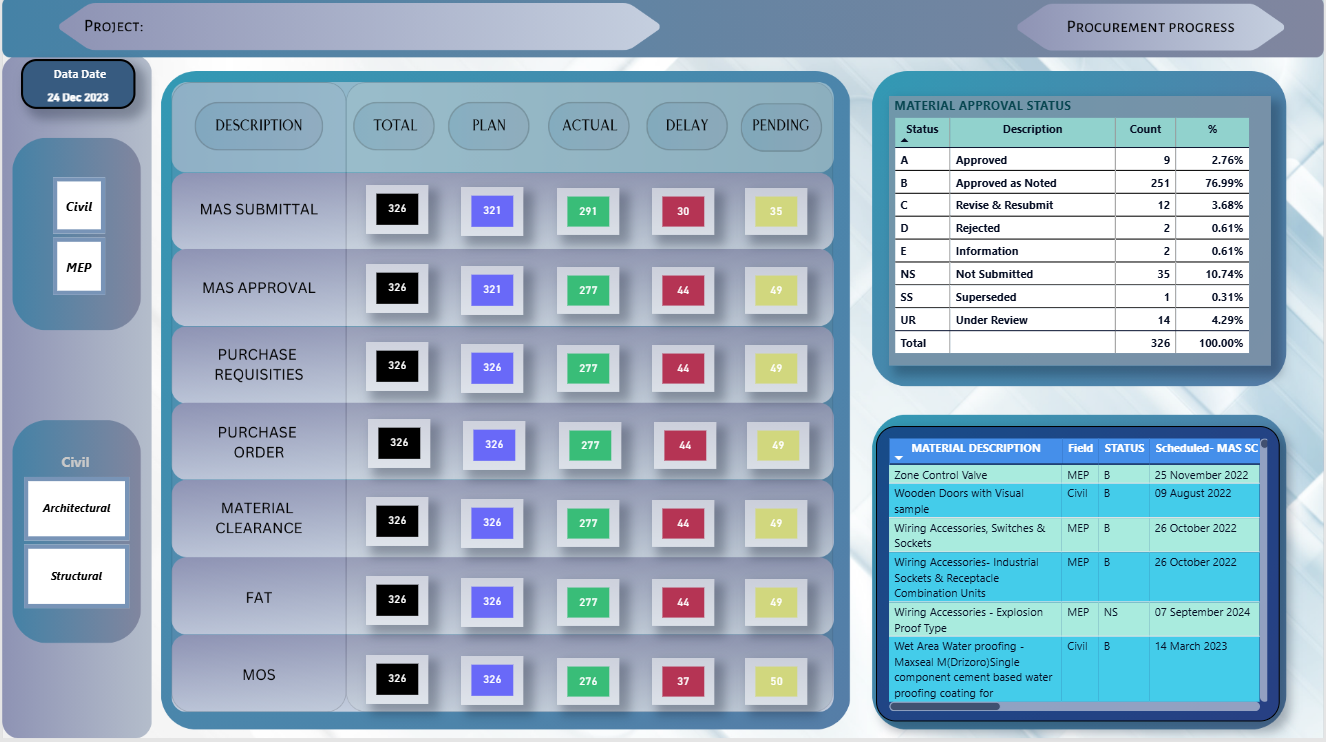Viewport: 1326px width, 742px height.
Task: Select the MAS Submittal total card showing 326
Action: pos(397,210)
